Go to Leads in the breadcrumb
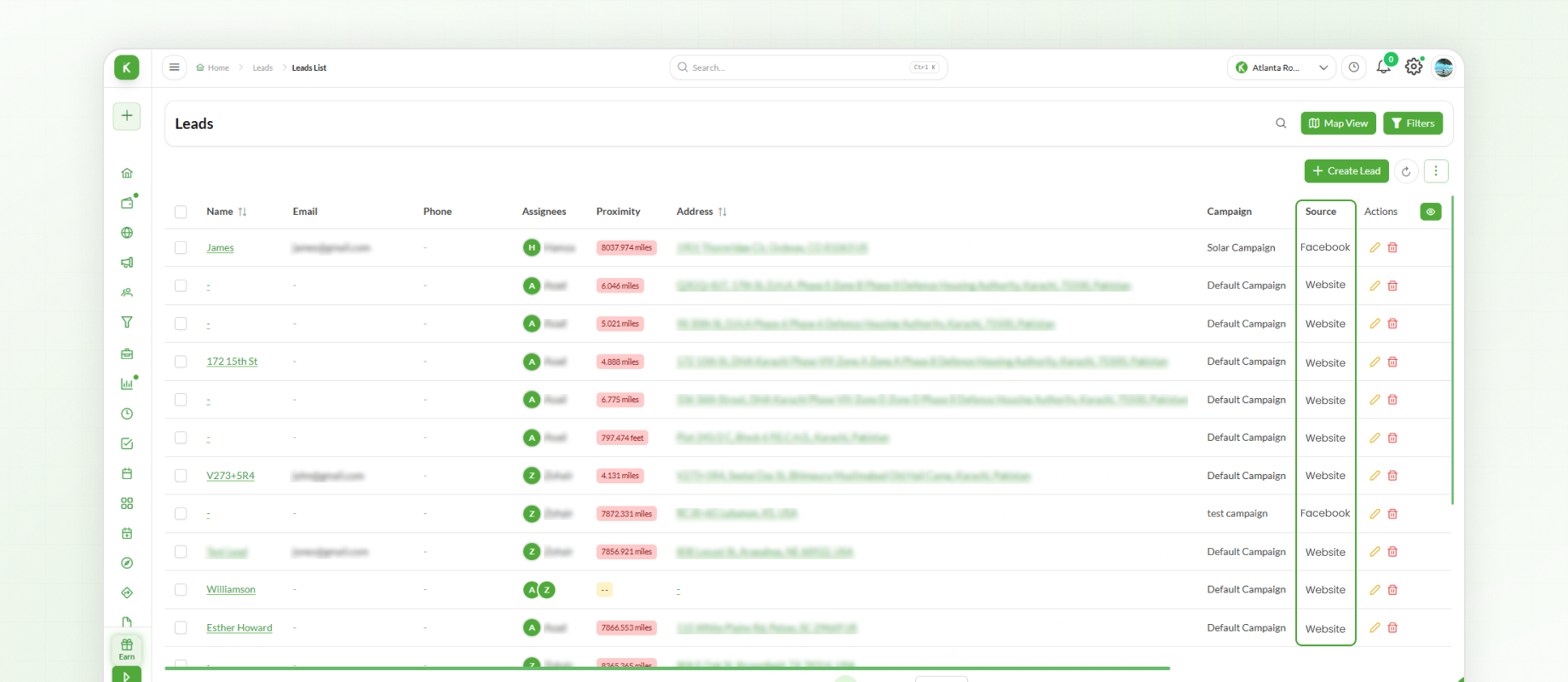Screen dimensions: 1568x682 [x=262, y=67]
